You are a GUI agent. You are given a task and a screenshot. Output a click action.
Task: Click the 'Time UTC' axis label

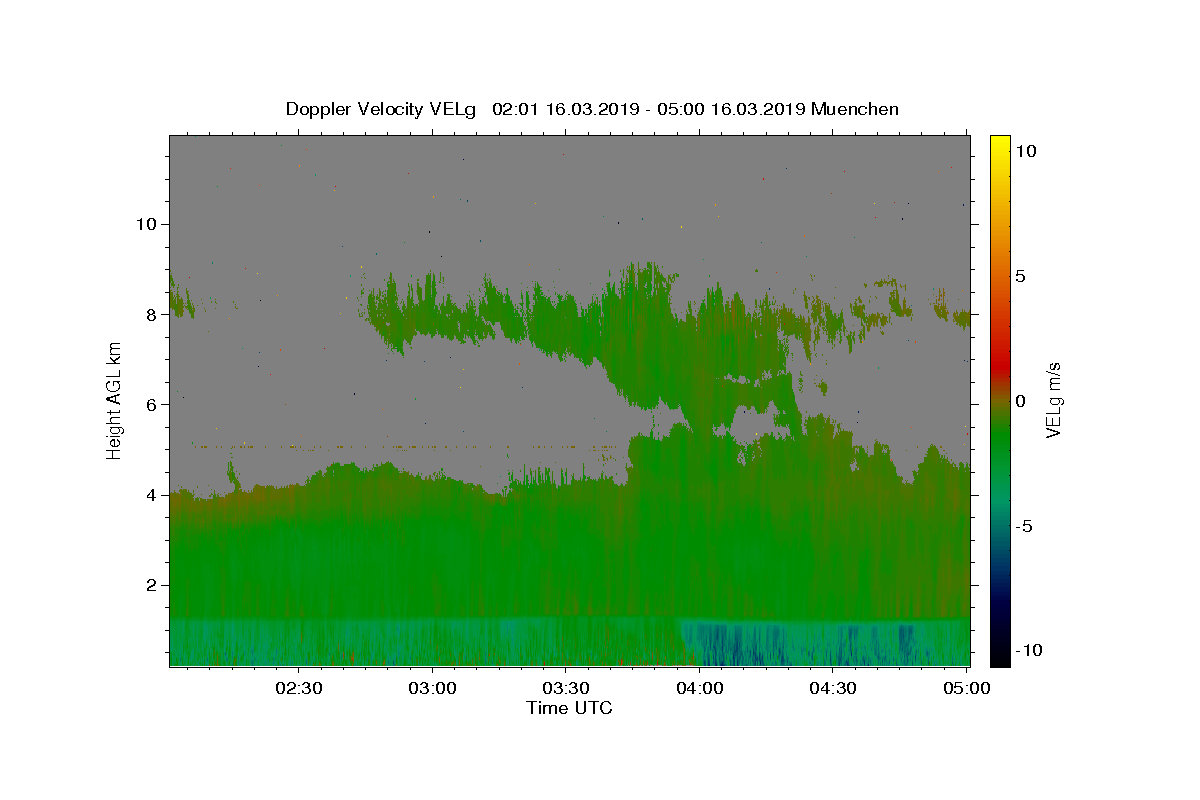[x=569, y=708]
